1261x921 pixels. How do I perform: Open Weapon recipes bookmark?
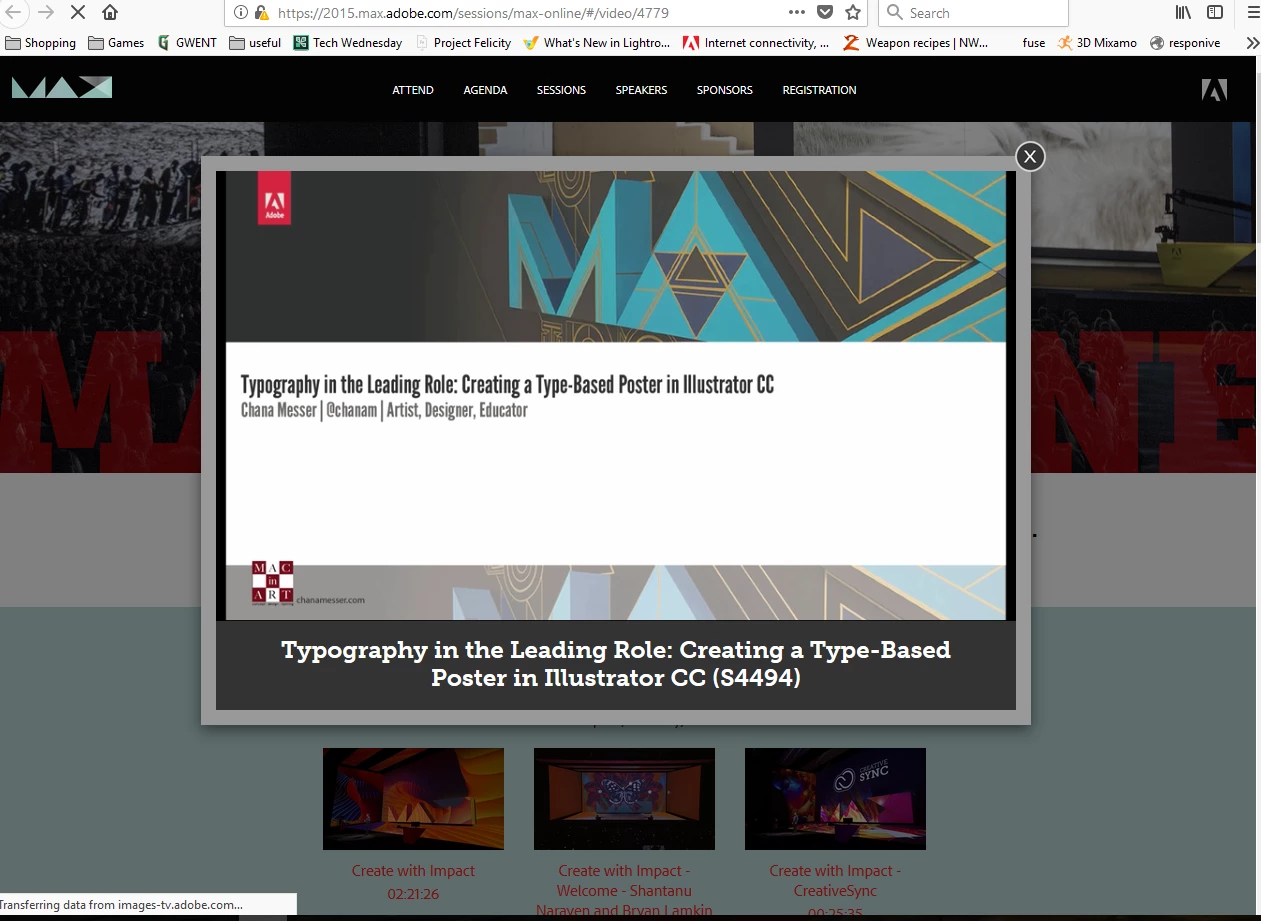916,43
